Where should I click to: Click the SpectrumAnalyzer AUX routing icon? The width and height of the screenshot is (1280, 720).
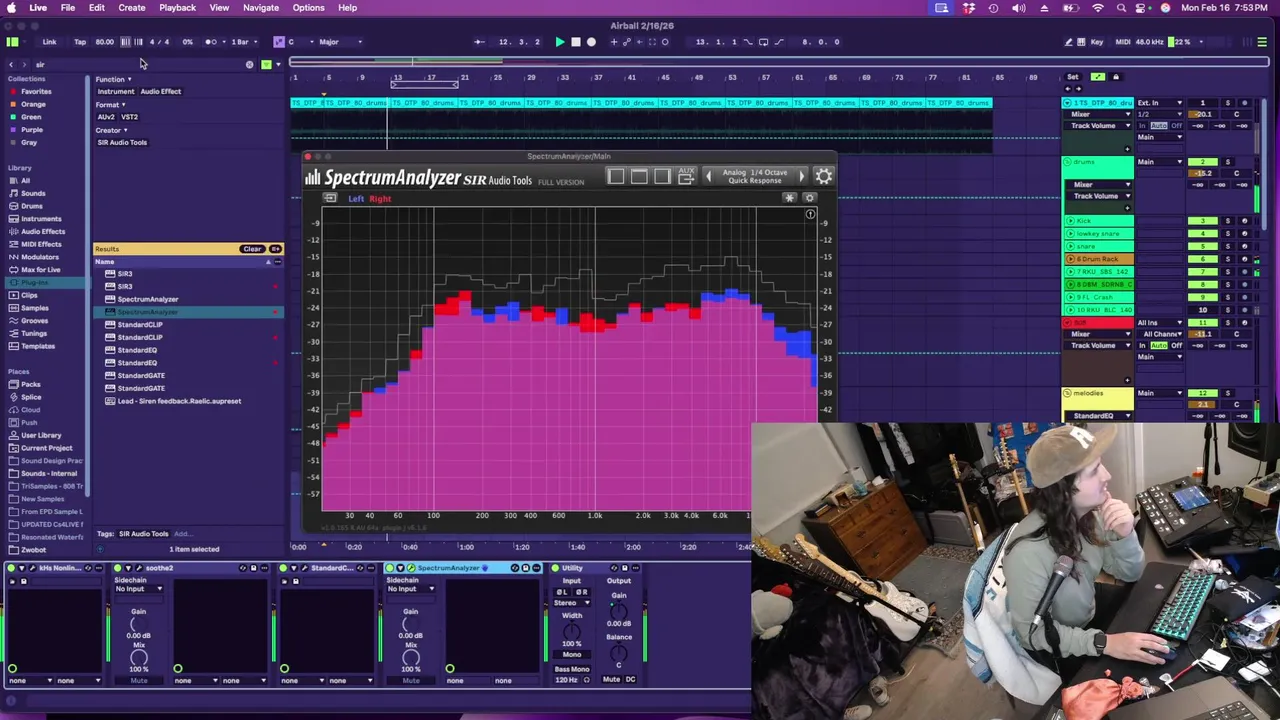click(686, 176)
